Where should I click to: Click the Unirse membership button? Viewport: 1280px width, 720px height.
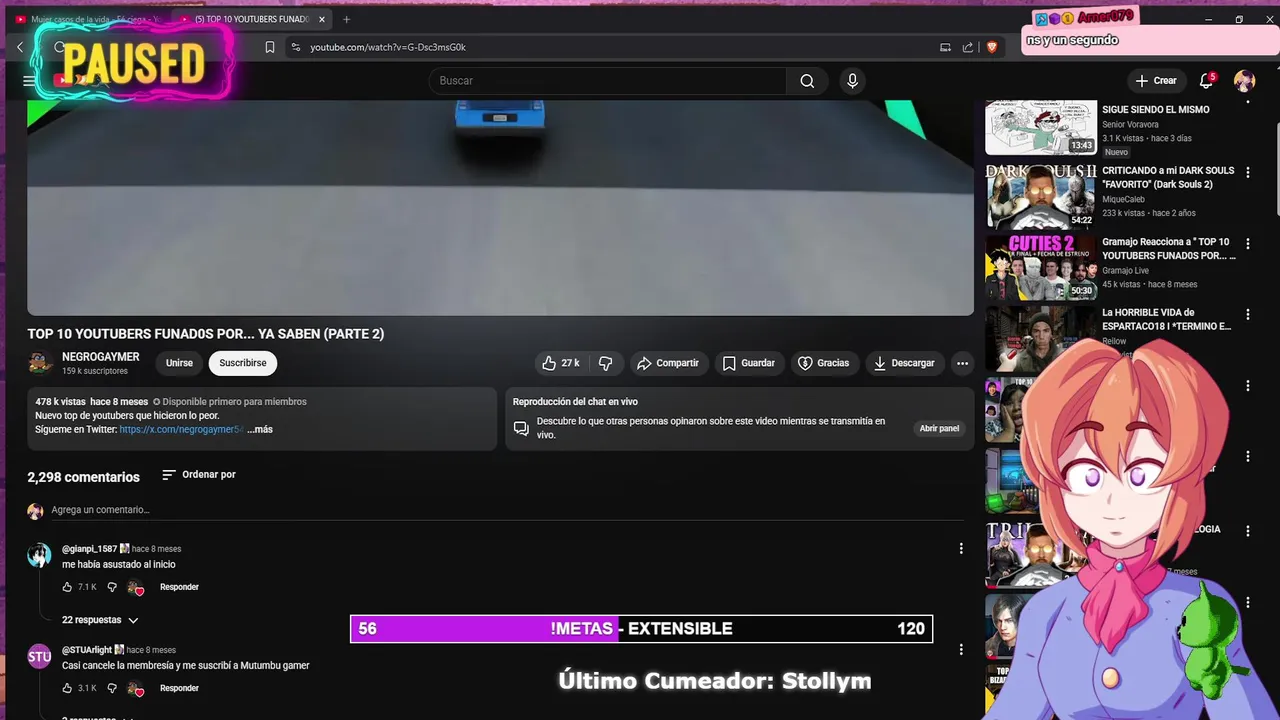tap(179, 363)
